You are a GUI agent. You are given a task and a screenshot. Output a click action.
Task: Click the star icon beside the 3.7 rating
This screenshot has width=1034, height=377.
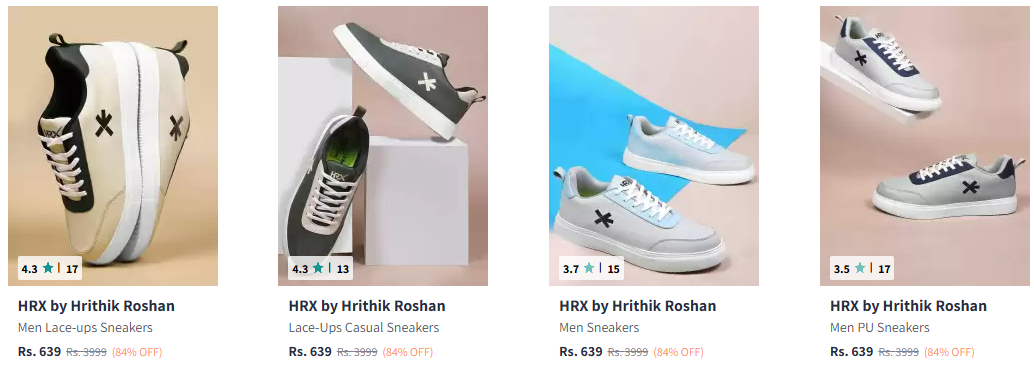click(589, 268)
